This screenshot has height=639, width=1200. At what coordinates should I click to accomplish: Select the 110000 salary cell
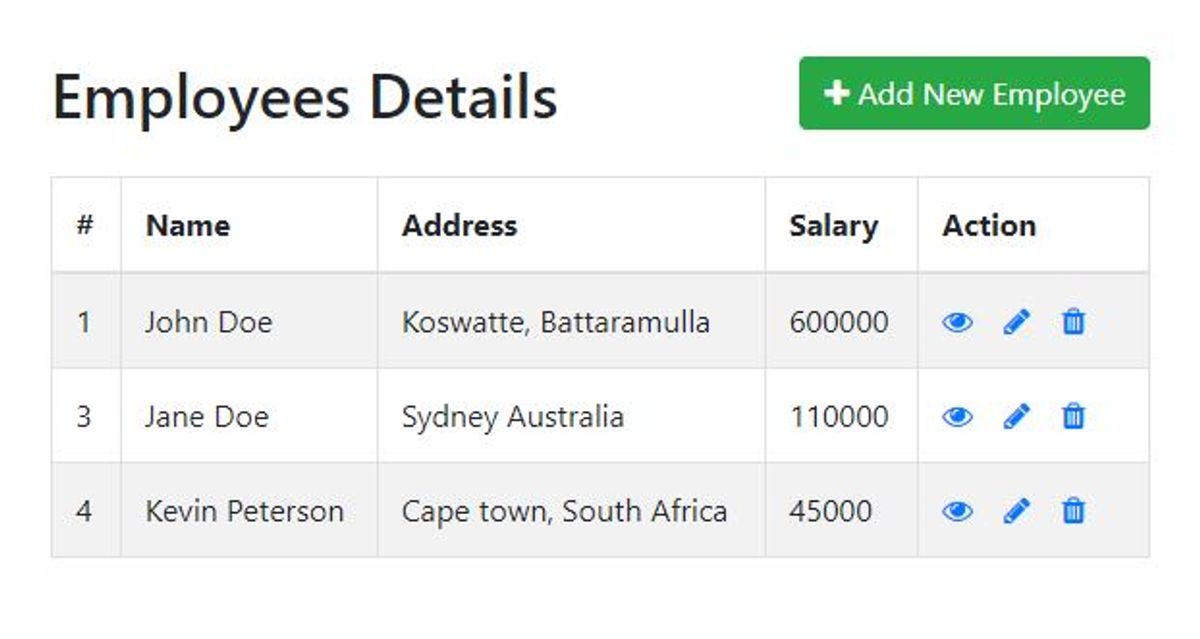click(841, 415)
